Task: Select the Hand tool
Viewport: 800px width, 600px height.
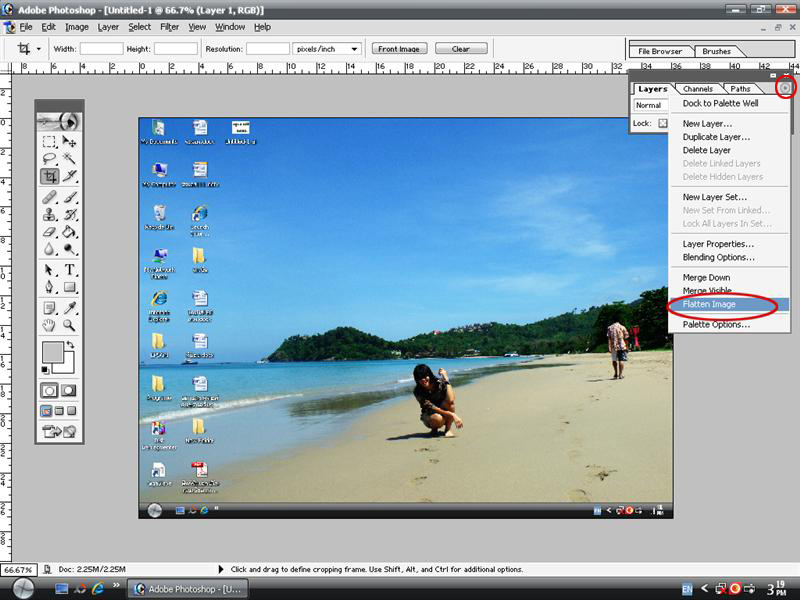Action: click(x=49, y=325)
